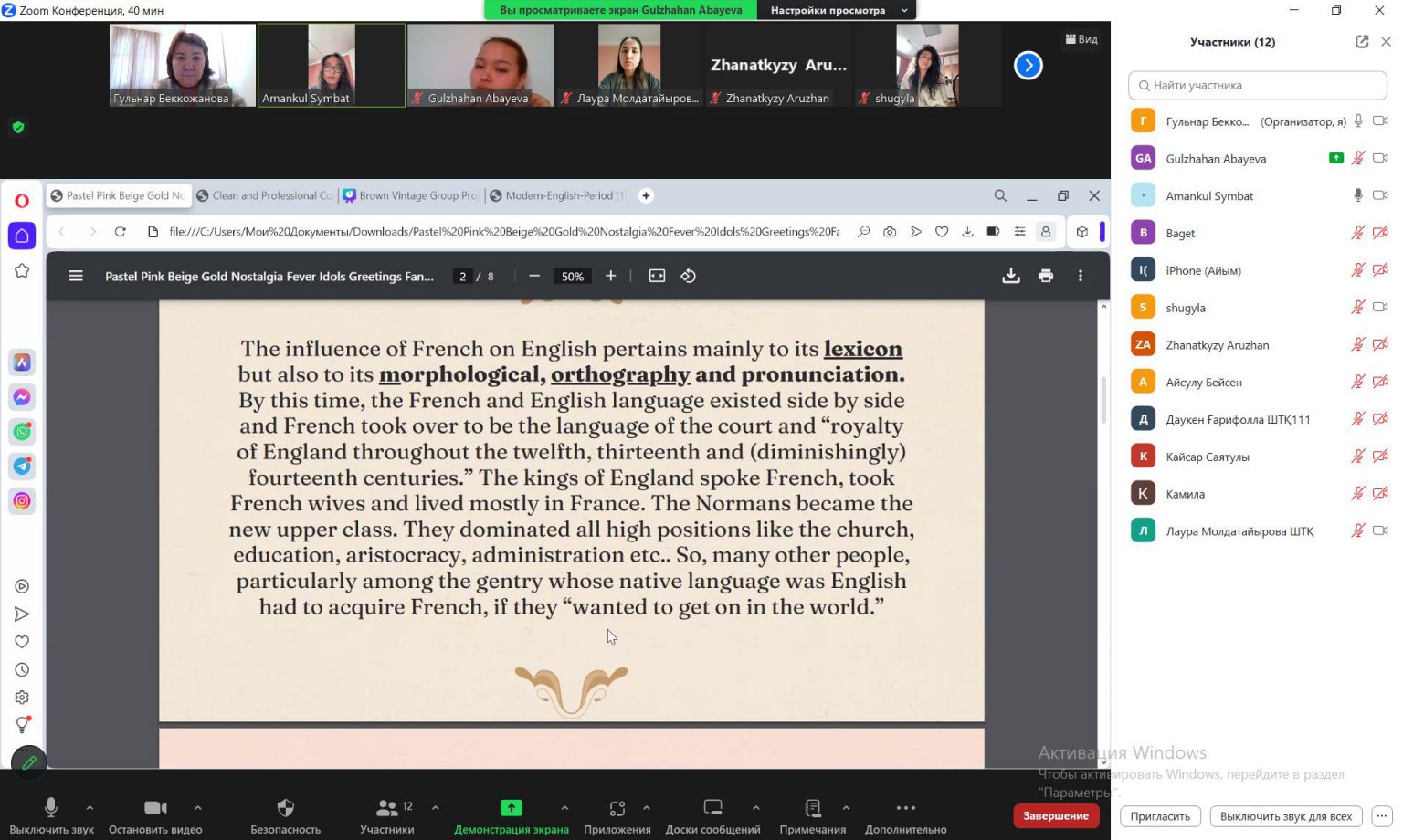Open the PDF sidebar hamburger menu
Viewport: 1403px width, 840px height.
[76, 276]
